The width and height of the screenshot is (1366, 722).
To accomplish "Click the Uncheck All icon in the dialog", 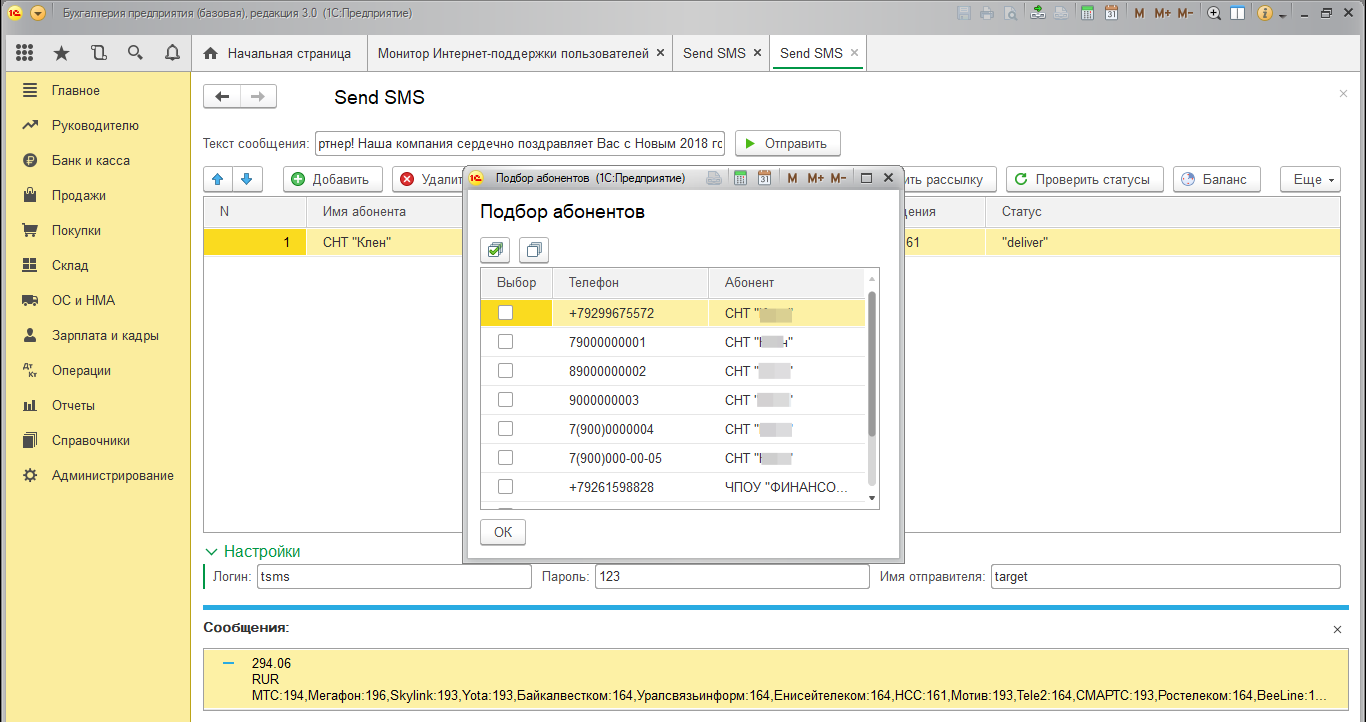I will 534,250.
